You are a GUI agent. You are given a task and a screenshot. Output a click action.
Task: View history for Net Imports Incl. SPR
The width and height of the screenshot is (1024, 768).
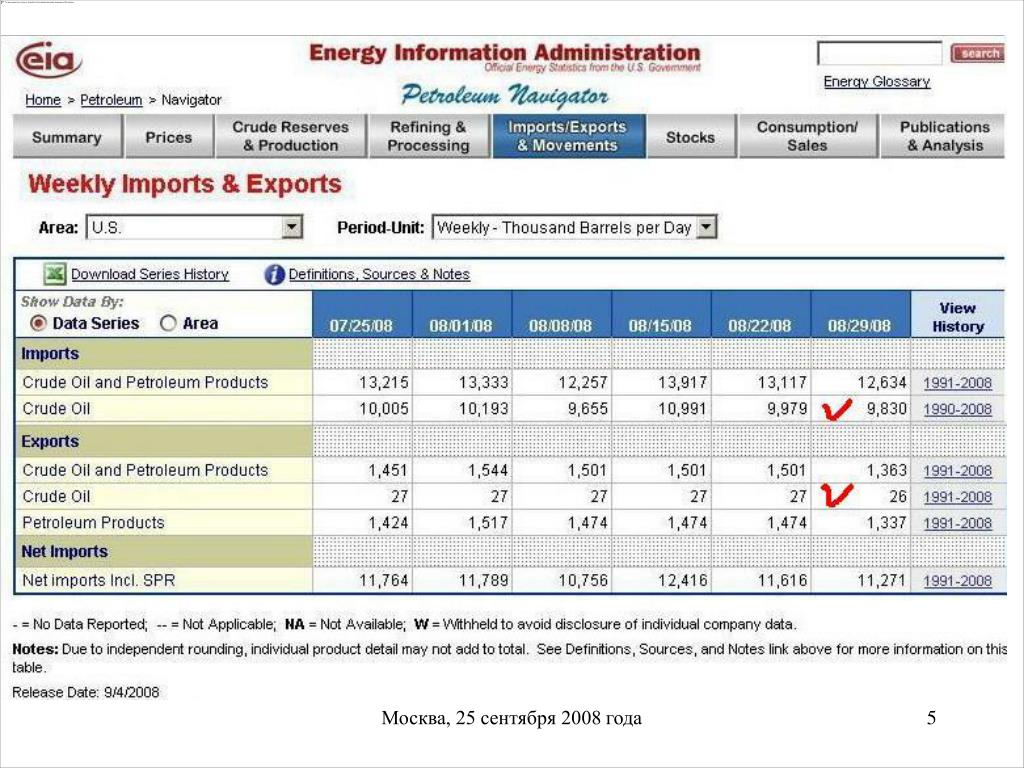957,581
